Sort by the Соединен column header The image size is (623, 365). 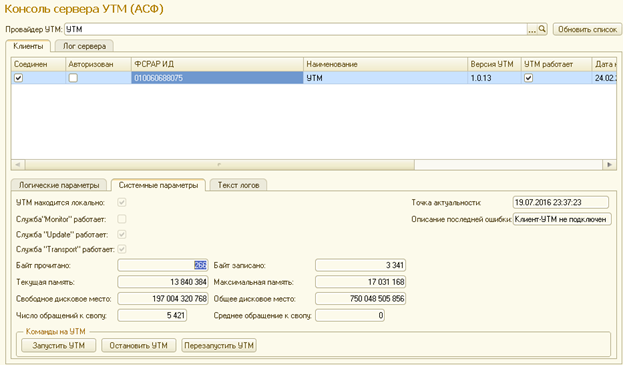[38, 64]
